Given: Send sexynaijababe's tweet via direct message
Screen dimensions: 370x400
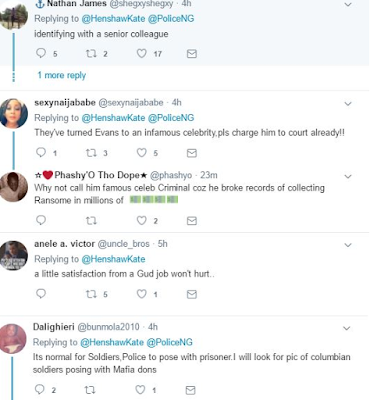Looking at the screenshot, I should point(192,153).
